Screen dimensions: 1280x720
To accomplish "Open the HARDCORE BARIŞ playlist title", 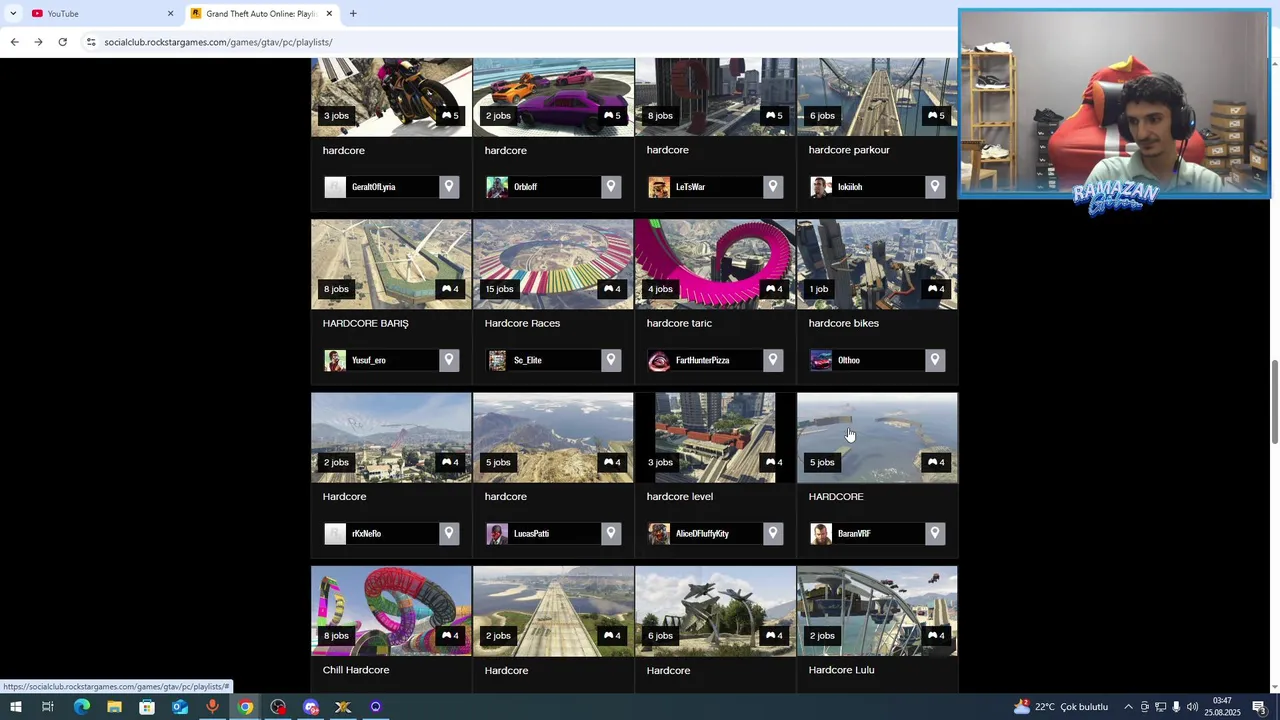I will [365, 323].
